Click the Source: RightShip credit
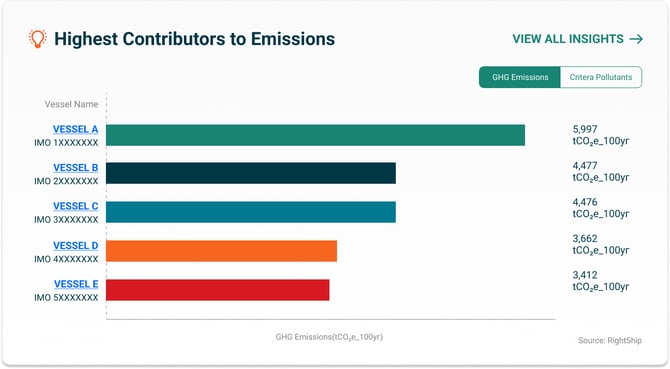The image size is (670, 369). tap(610, 340)
